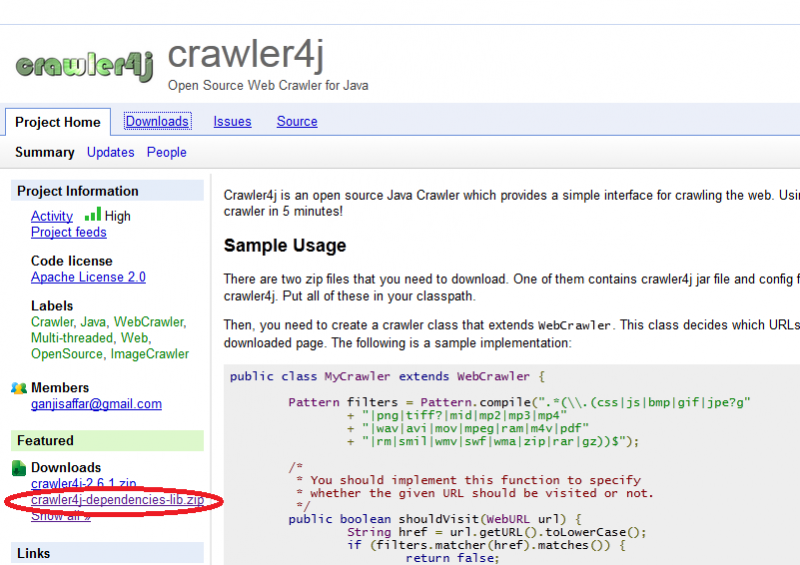This screenshot has width=800, height=565.
Task: Open the People subtab
Action: pos(167,152)
